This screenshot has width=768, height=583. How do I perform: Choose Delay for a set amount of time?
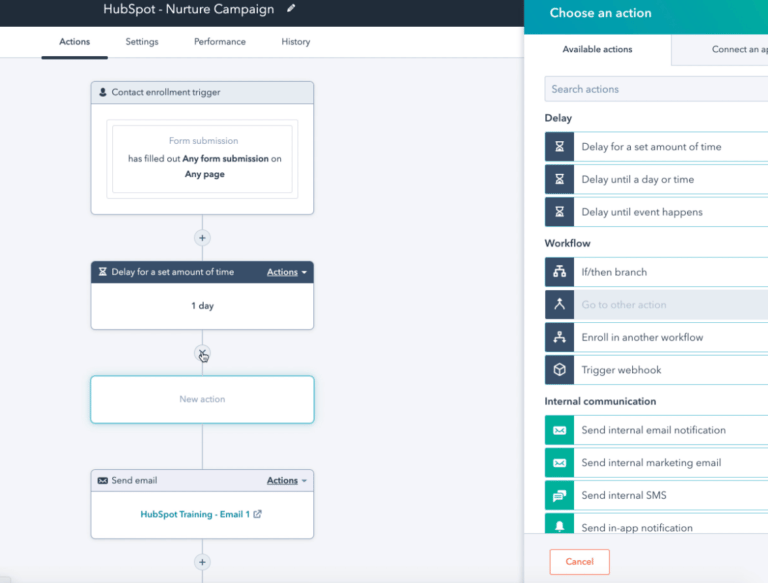656,146
